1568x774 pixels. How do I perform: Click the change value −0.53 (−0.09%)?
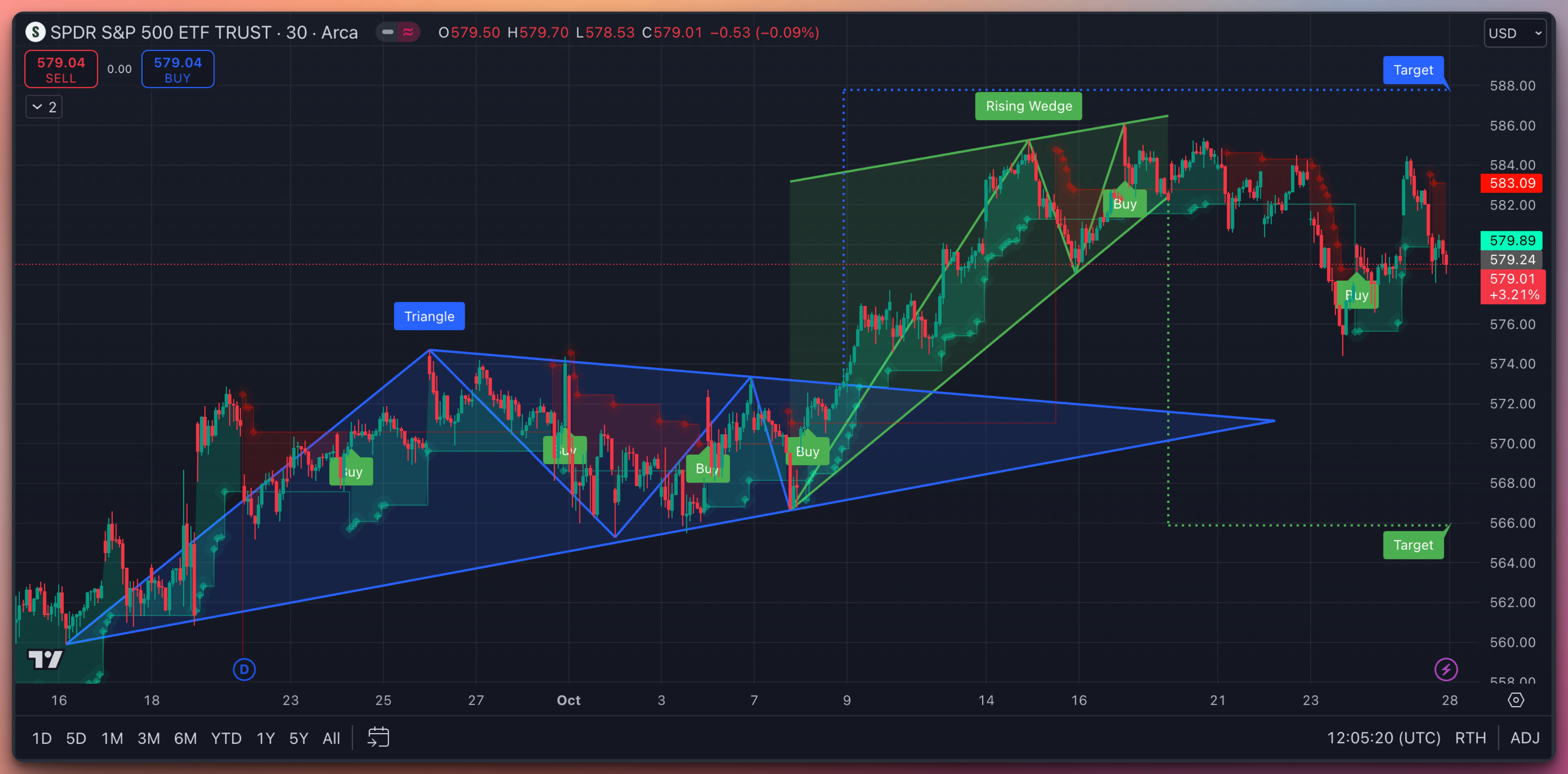(x=765, y=32)
